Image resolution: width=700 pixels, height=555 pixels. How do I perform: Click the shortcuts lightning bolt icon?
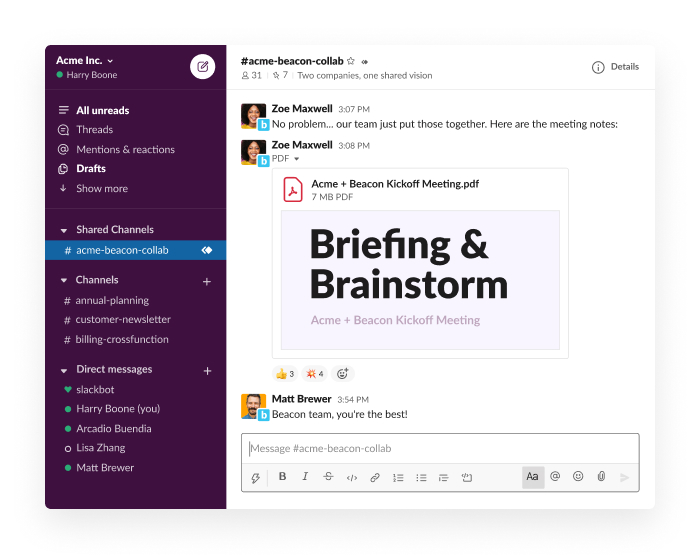pyautogui.click(x=256, y=478)
